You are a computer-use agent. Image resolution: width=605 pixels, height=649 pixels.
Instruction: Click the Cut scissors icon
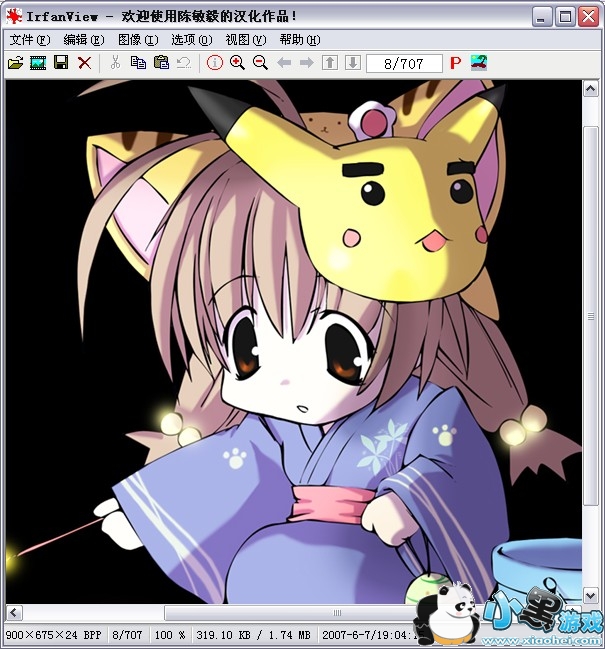point(115,63)
